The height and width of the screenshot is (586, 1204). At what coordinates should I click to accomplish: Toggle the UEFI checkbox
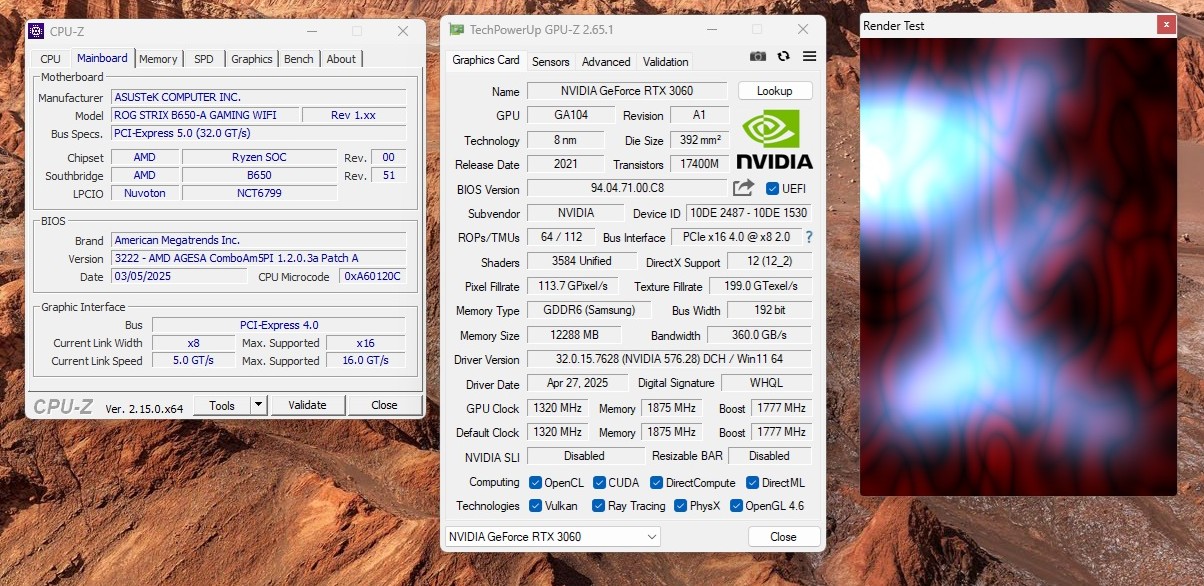(772, 188)
